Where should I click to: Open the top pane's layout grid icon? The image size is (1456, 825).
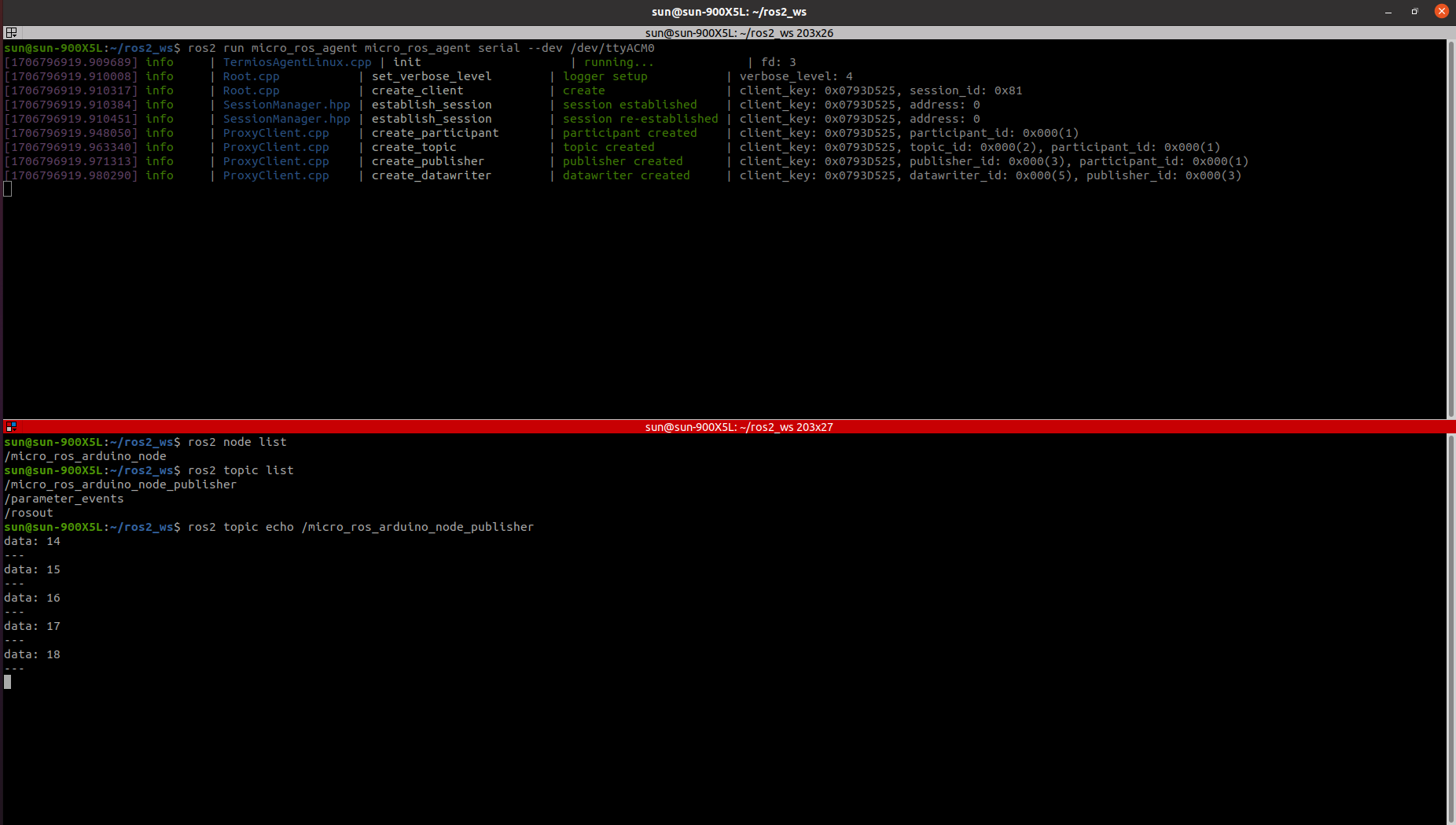point(11,32)
